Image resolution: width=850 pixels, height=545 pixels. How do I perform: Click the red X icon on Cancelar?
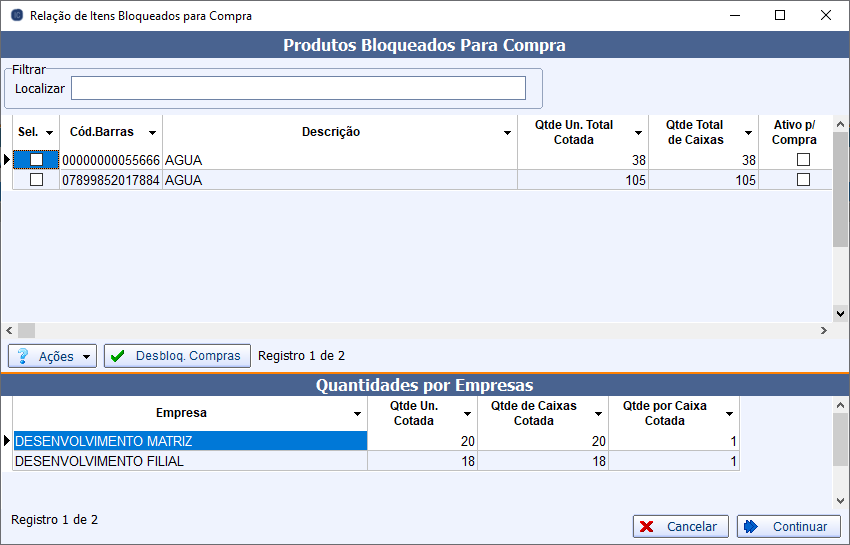click(x=647, y=526)
